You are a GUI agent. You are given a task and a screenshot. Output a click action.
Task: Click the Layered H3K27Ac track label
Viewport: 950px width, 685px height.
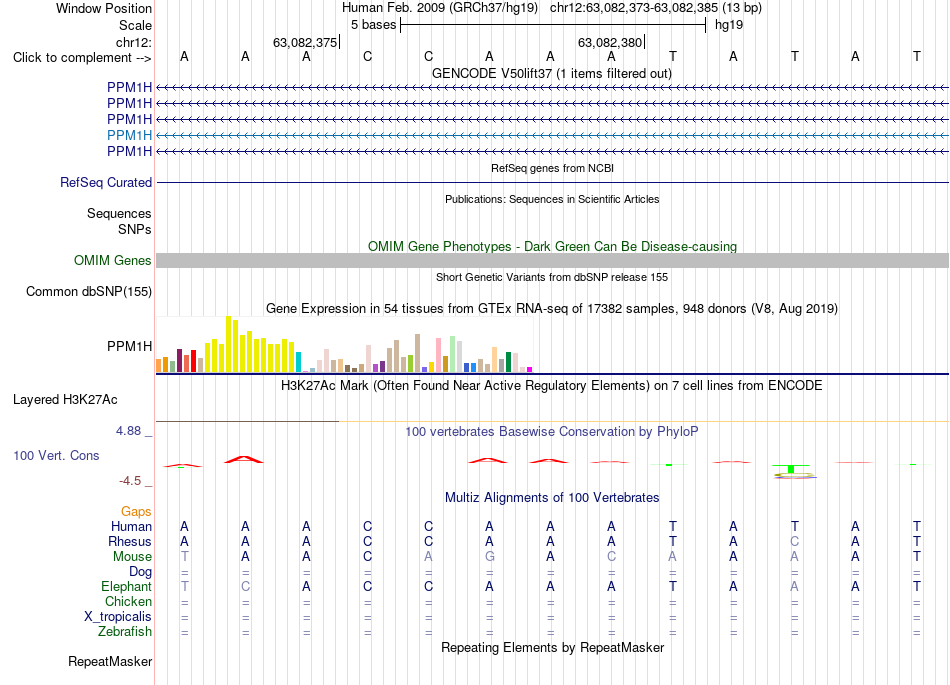(x=65, y=400)
